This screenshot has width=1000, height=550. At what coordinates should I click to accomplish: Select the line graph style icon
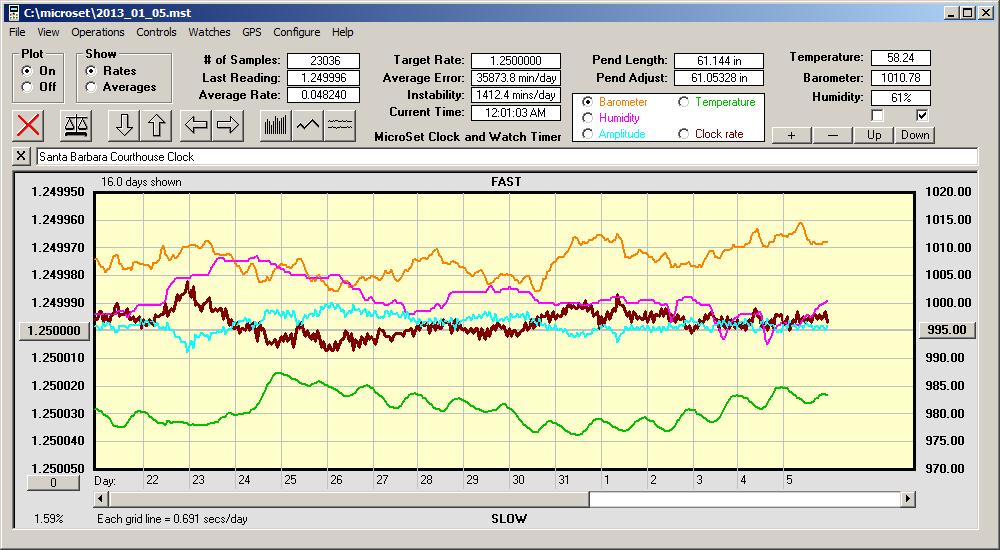click(x=308, y=125)
